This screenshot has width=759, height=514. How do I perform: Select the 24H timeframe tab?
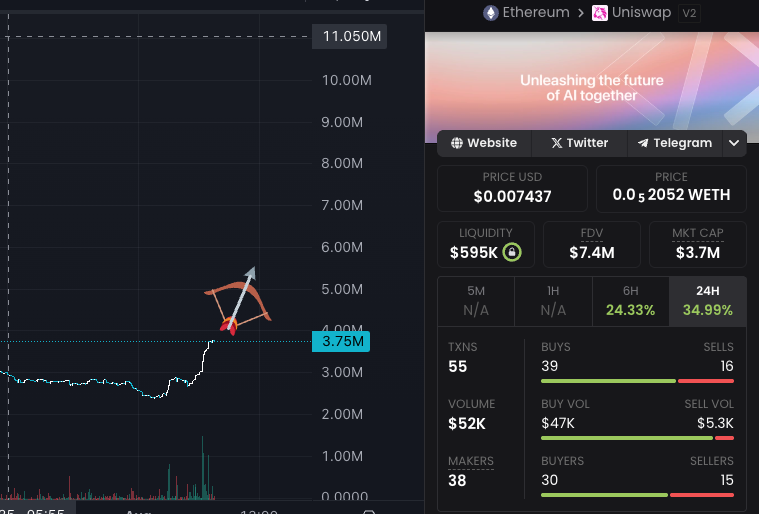[x=708, y=301]
